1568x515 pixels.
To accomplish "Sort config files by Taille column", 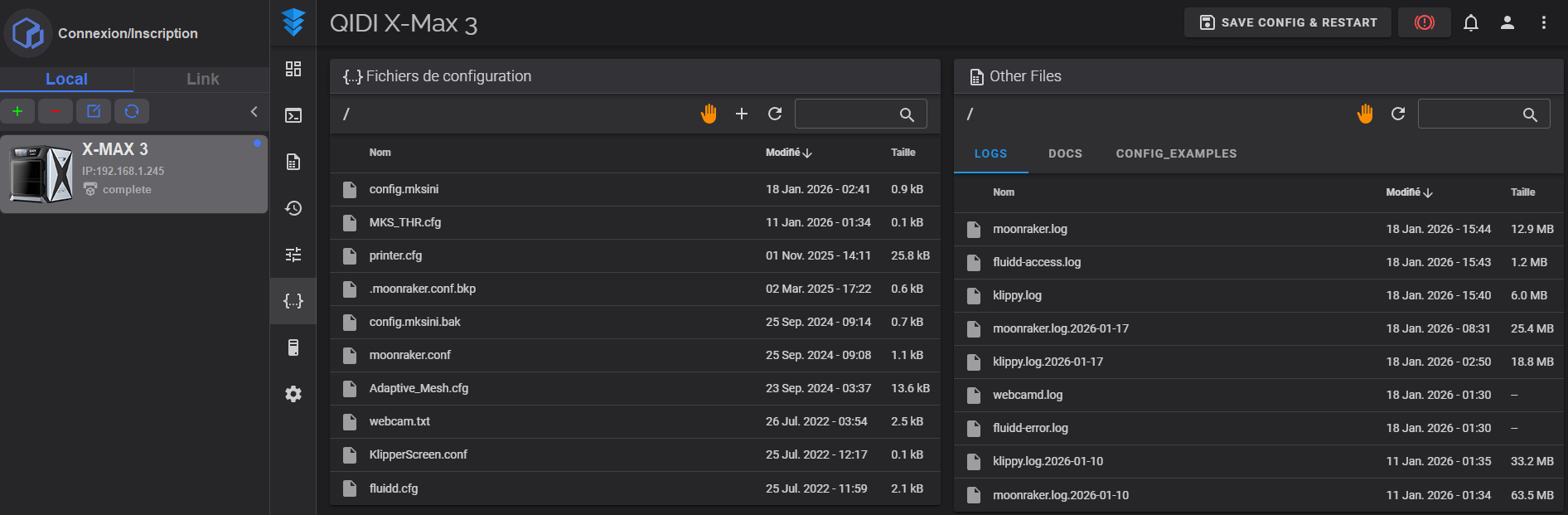I will point(903,153).
